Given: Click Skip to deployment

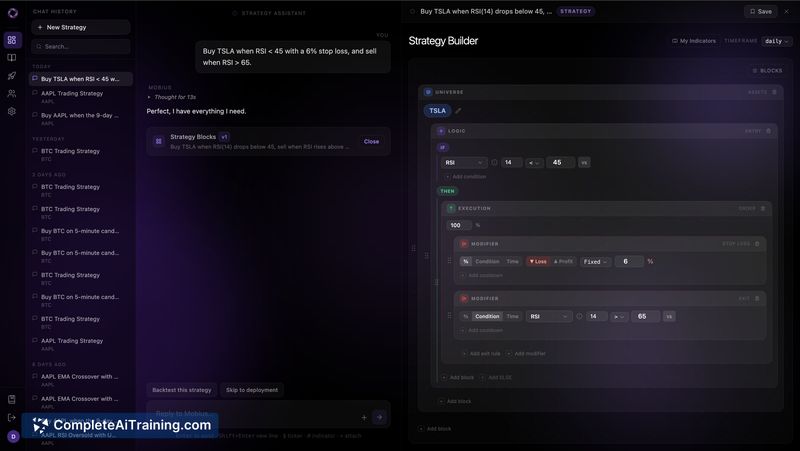Looking at the screenshot, I should coord(252,390).
